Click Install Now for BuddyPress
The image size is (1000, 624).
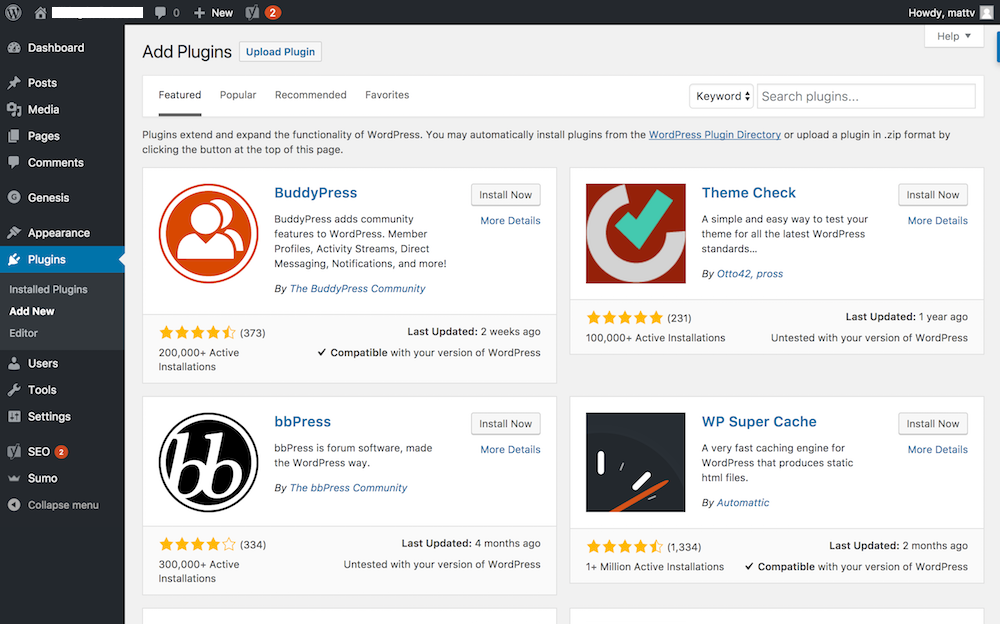pos(506,195)
